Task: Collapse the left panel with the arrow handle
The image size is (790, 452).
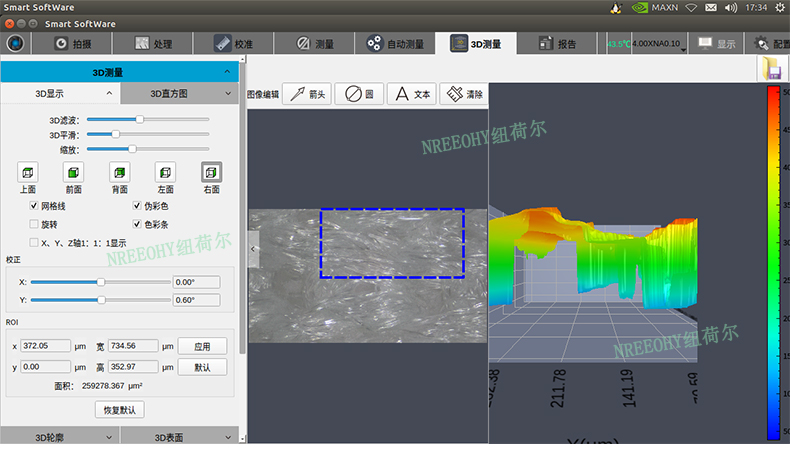Action: [x=253, y=249]
